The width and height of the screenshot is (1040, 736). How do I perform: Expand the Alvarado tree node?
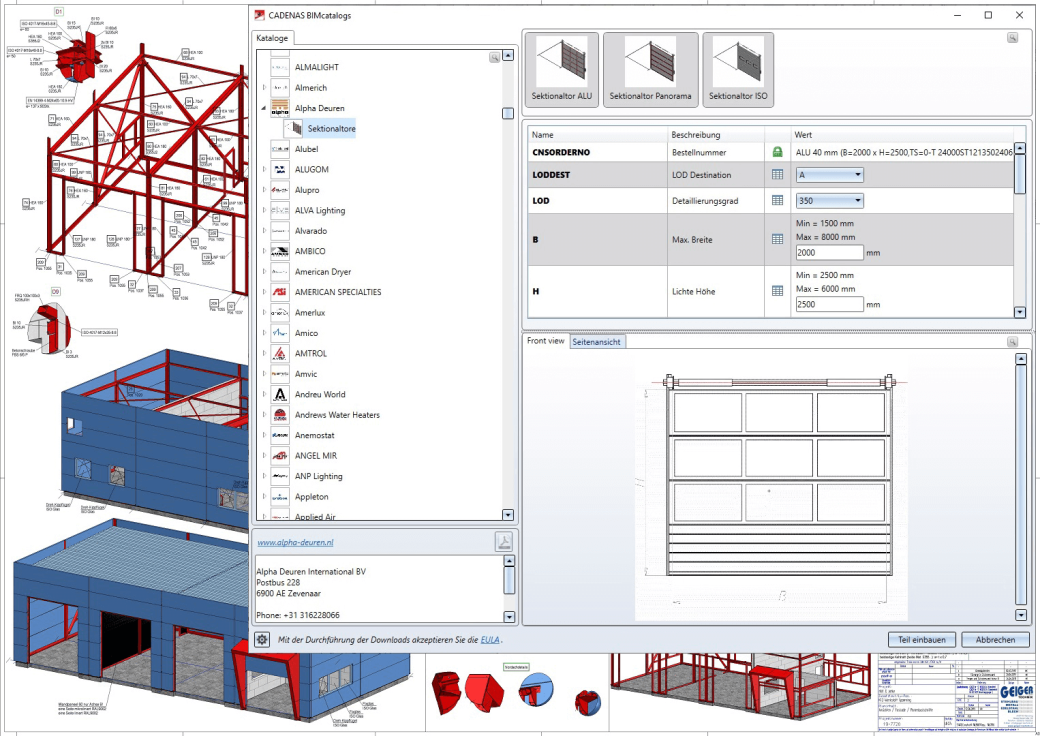click(x=264, y=231)
